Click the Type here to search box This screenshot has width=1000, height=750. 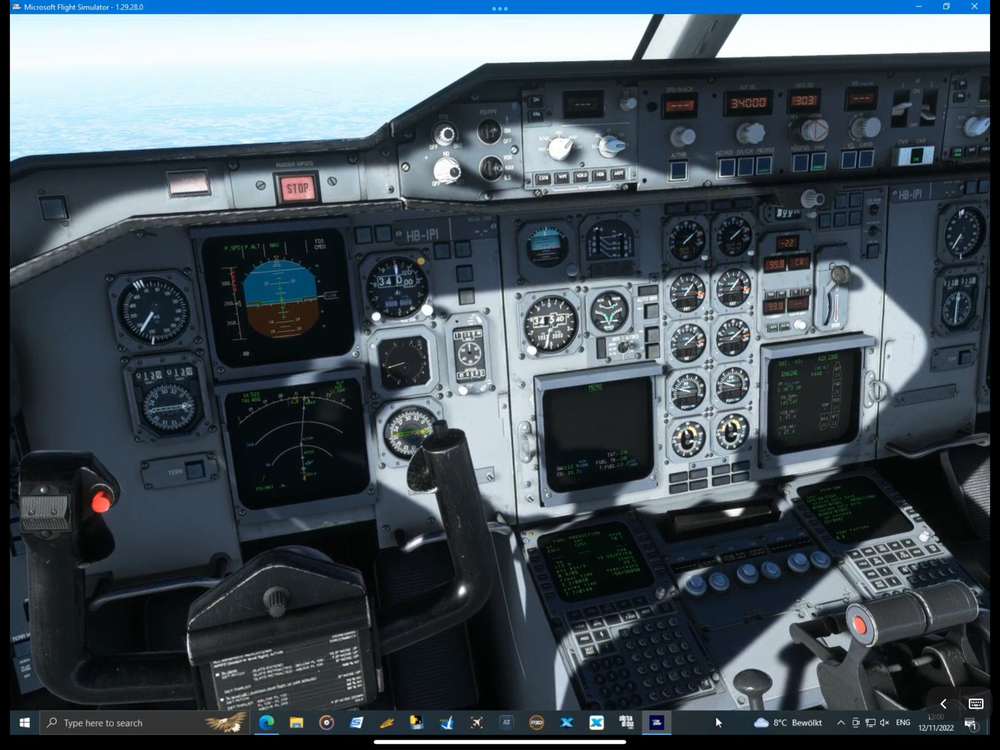pyautogui.click(x=125, y=722)
